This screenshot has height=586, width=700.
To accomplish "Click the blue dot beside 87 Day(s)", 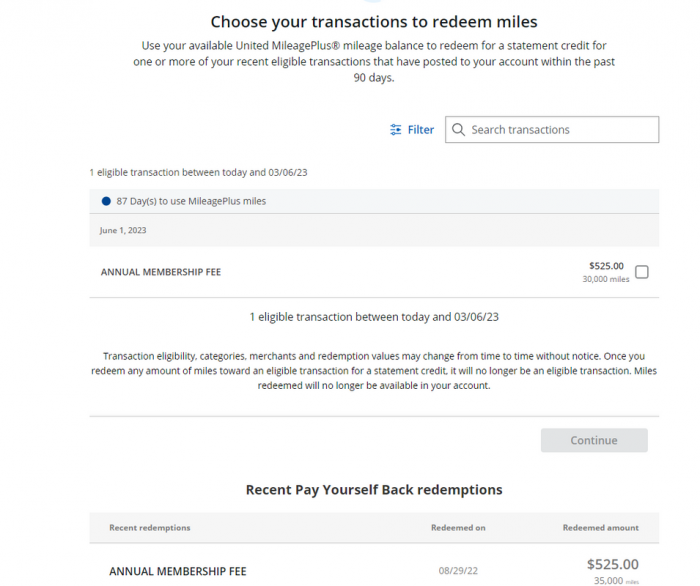I will [106, 201].
